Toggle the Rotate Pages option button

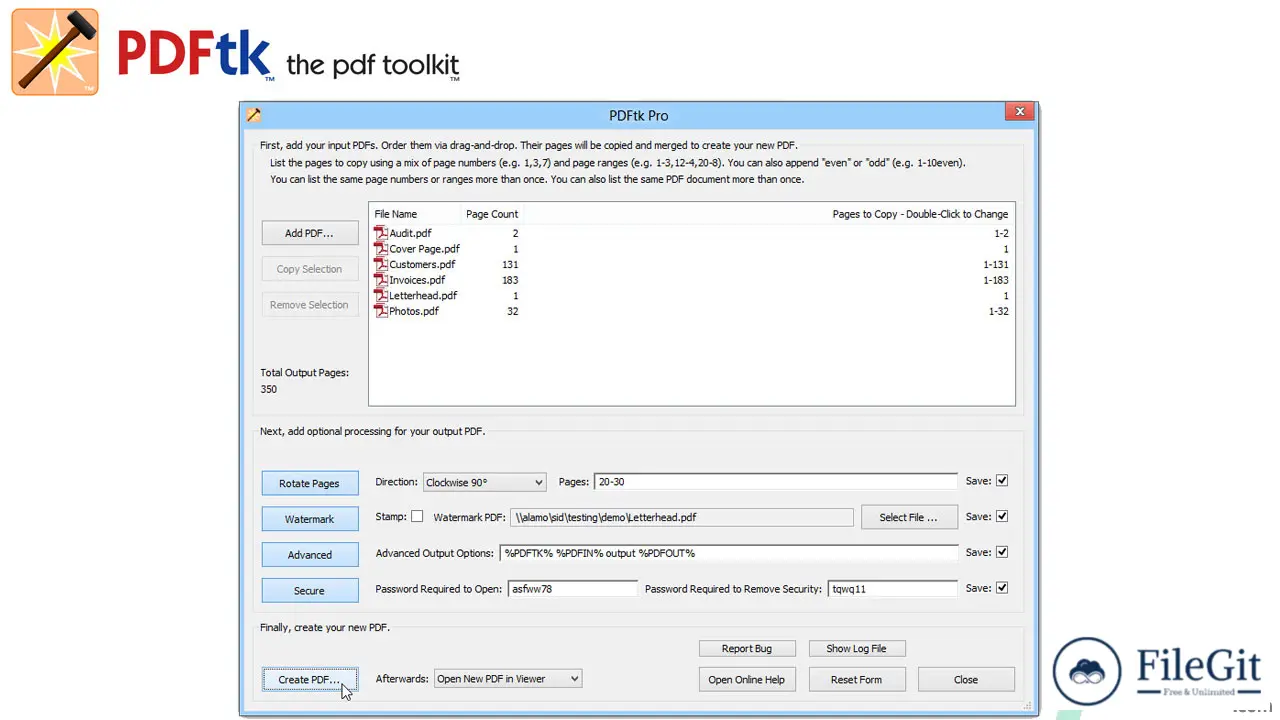(x=310, y=483)
